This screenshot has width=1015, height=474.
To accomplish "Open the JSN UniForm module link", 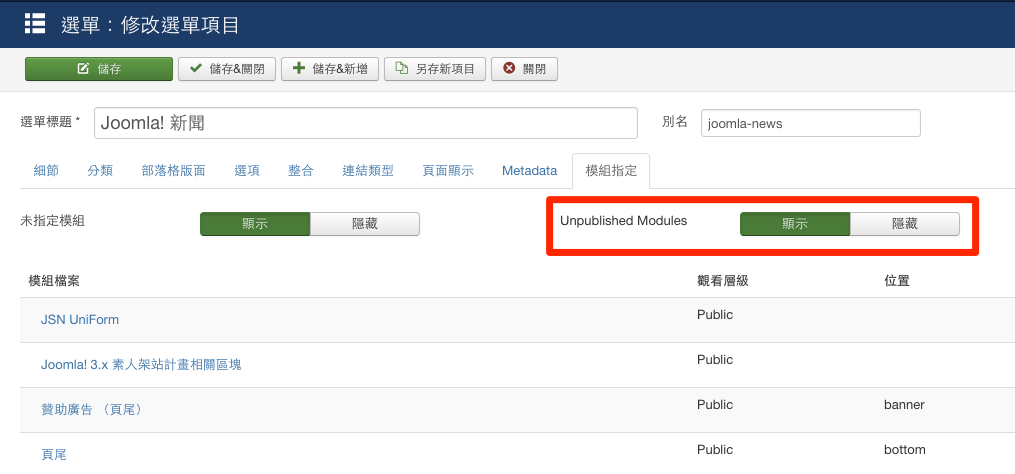I will pyautogui.click(x=80, y=320).
